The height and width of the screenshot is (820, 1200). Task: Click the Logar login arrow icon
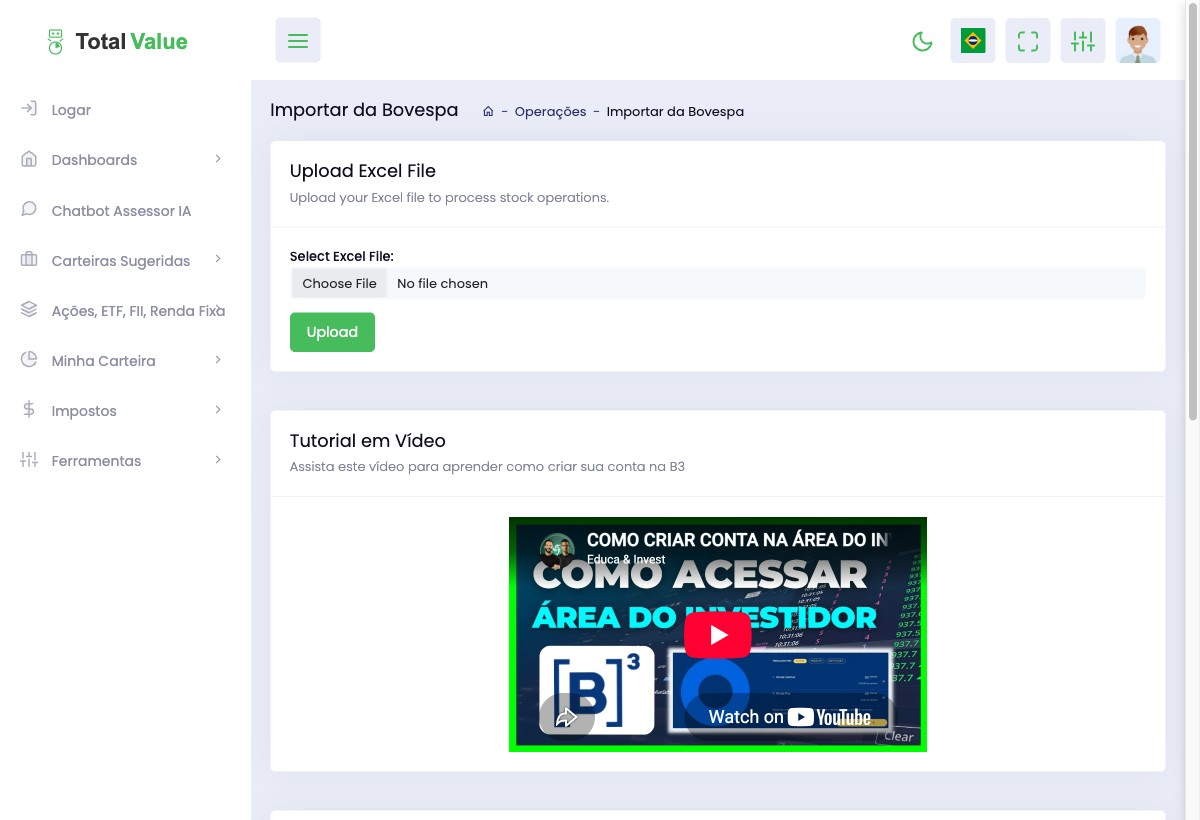click(x=29, y=109)
